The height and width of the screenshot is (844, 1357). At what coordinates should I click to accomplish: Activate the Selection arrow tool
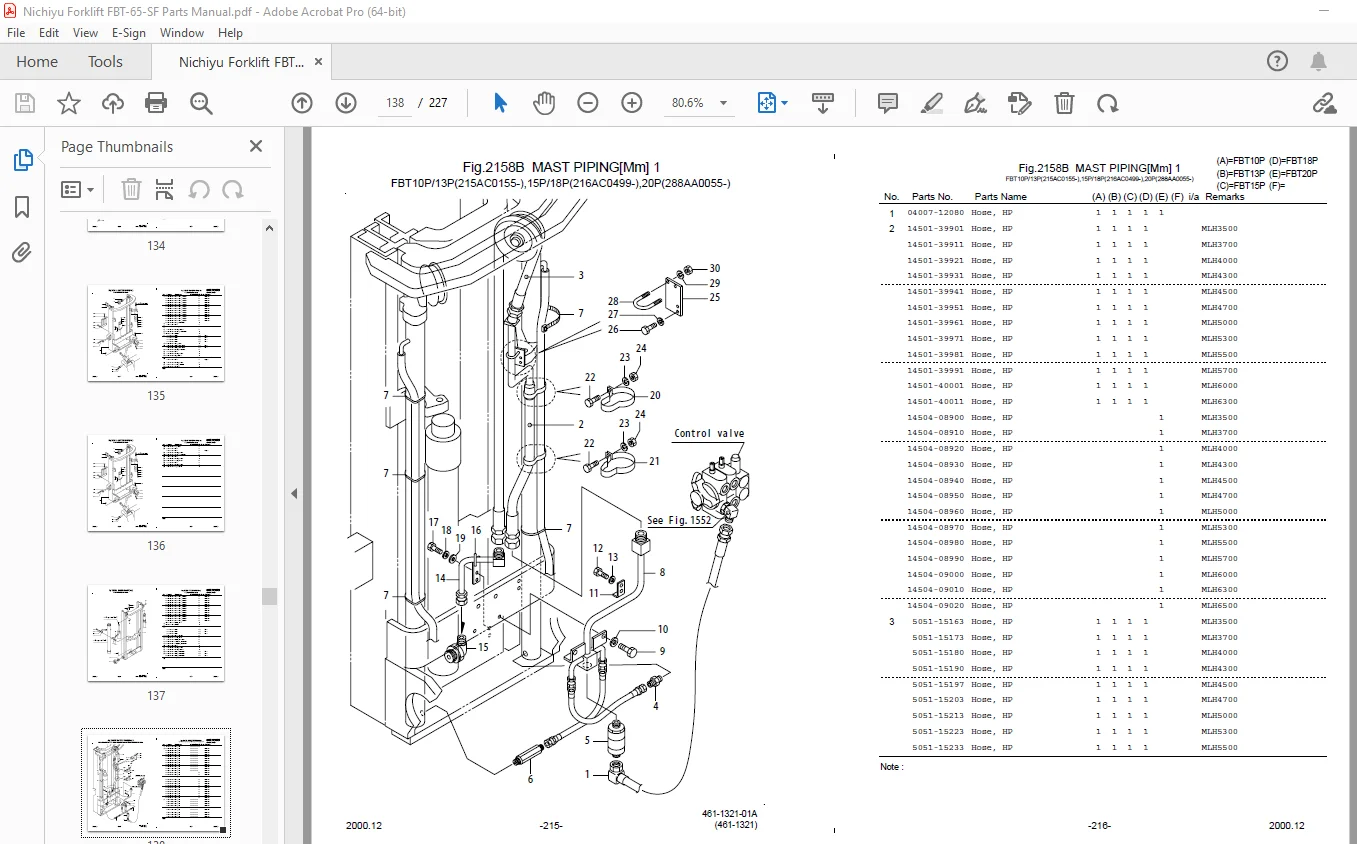point(500,103)
